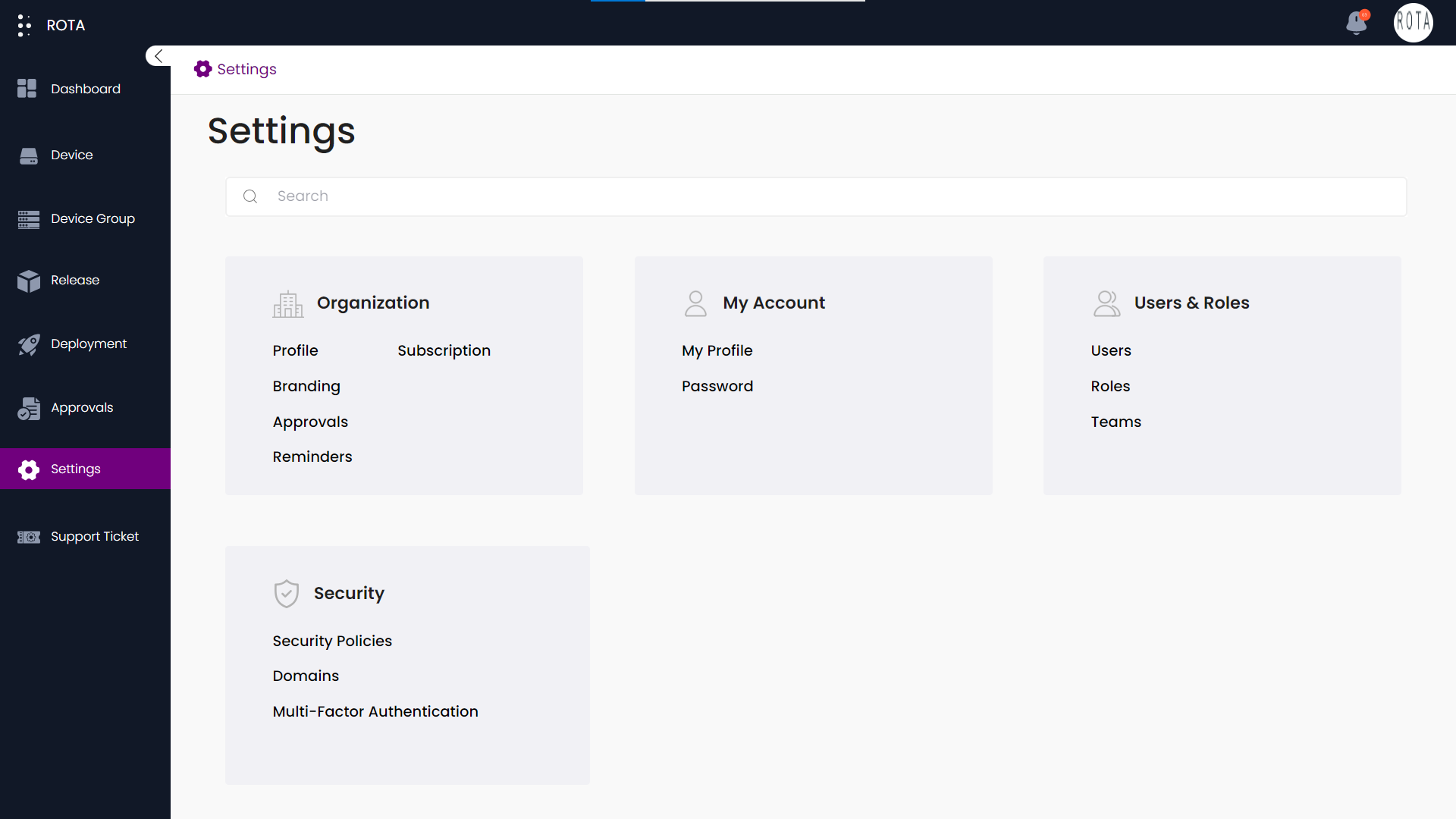Expand the Organization profile section
The height and width of the screenshot is (819, 1456).
click(295, 350)
